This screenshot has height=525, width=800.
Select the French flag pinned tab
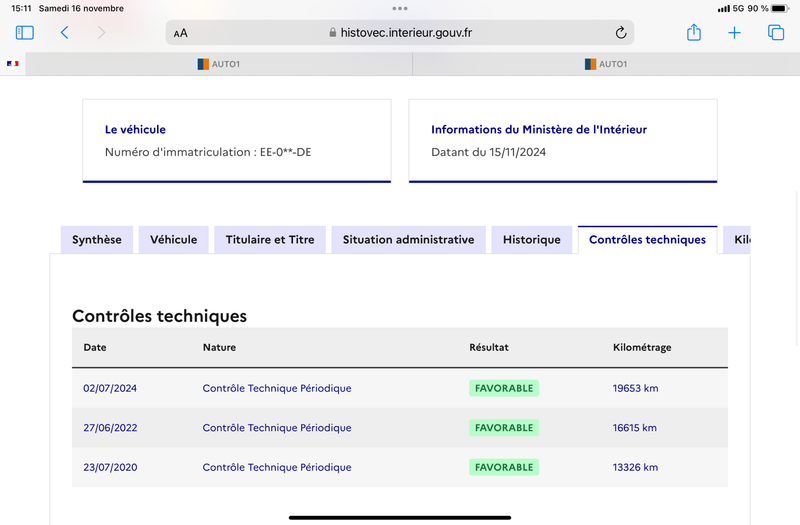(x=13, y=64)
